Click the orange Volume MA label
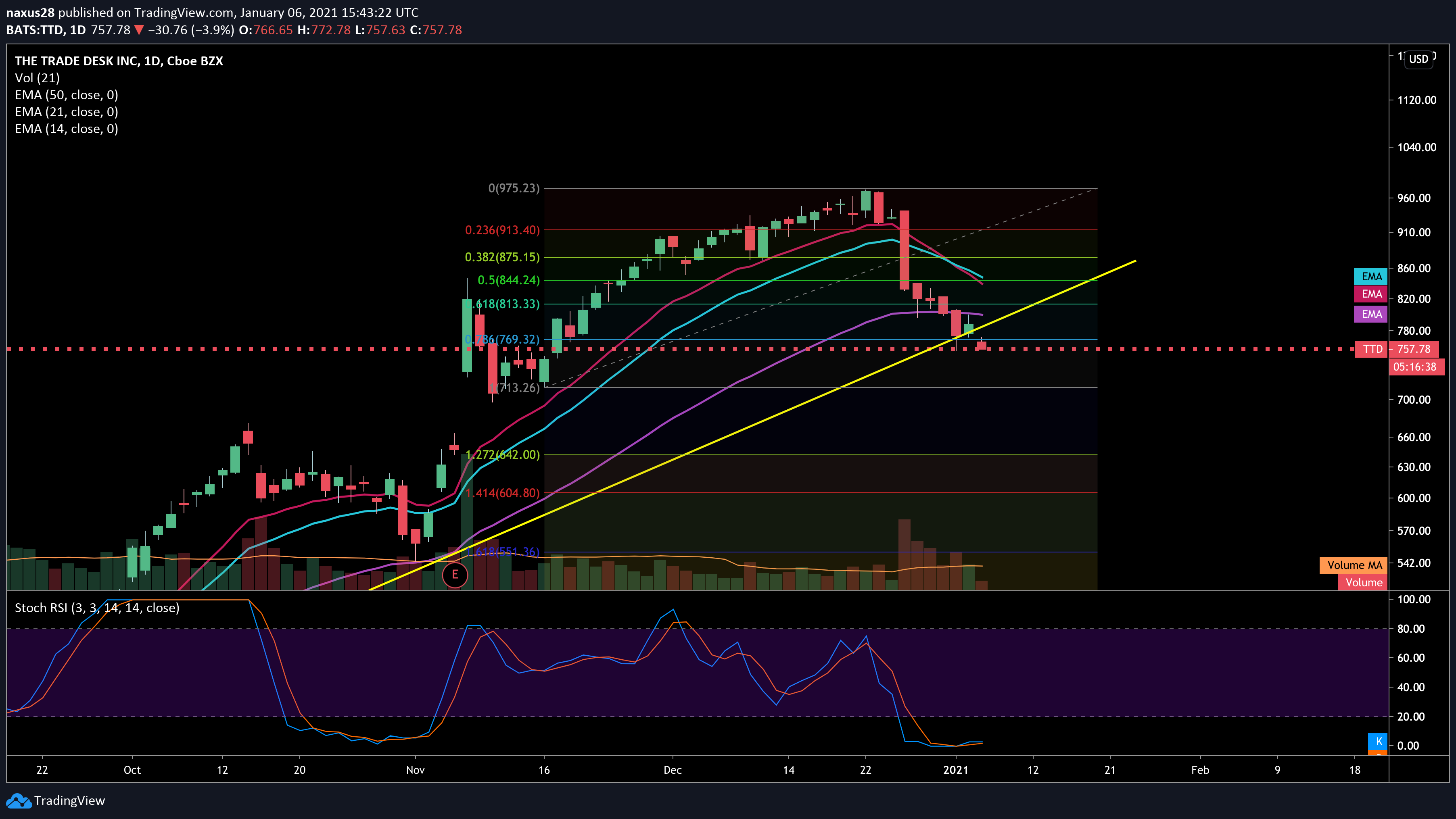1456x819 pixels. tap(1354, 565)
